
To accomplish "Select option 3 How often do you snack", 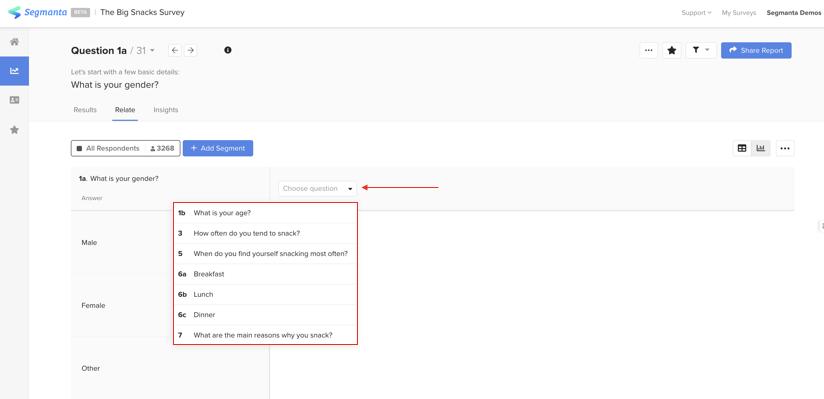I will (x=265, y=233).
